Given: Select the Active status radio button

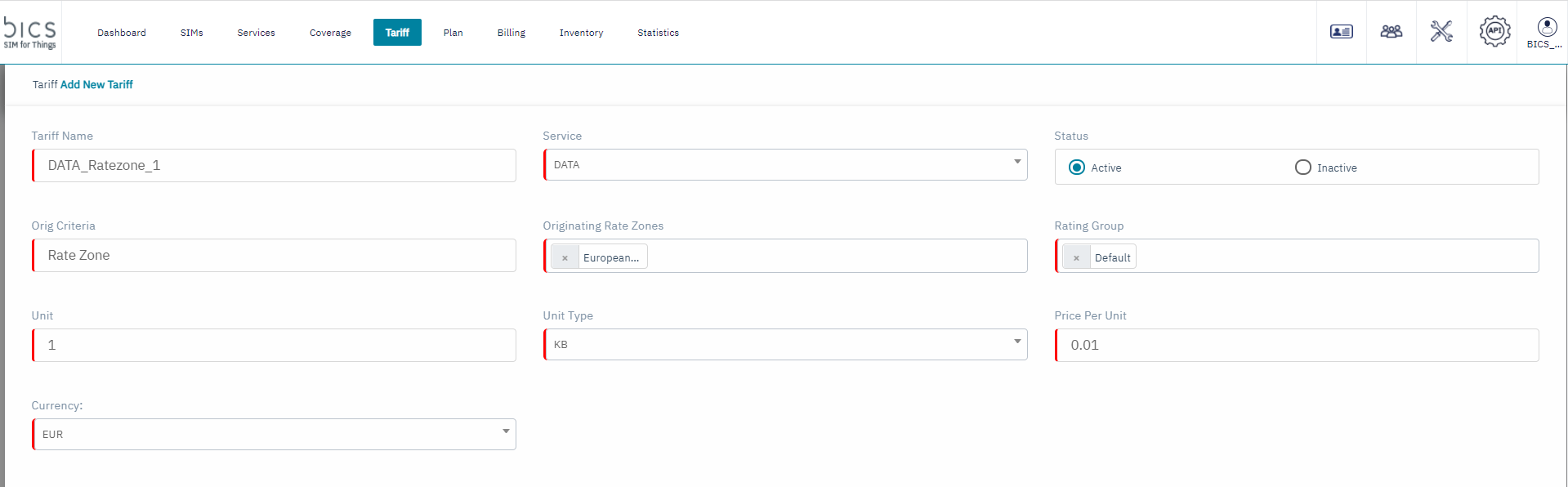Looking at the screenshot, I should coord(1077,168).
